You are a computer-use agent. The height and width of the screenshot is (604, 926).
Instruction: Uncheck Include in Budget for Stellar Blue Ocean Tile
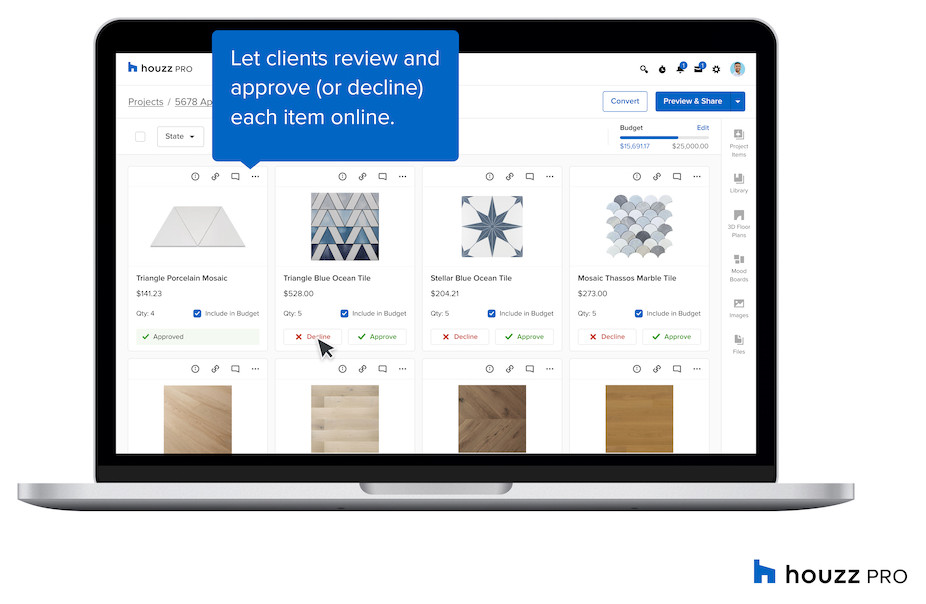point(491,314)
